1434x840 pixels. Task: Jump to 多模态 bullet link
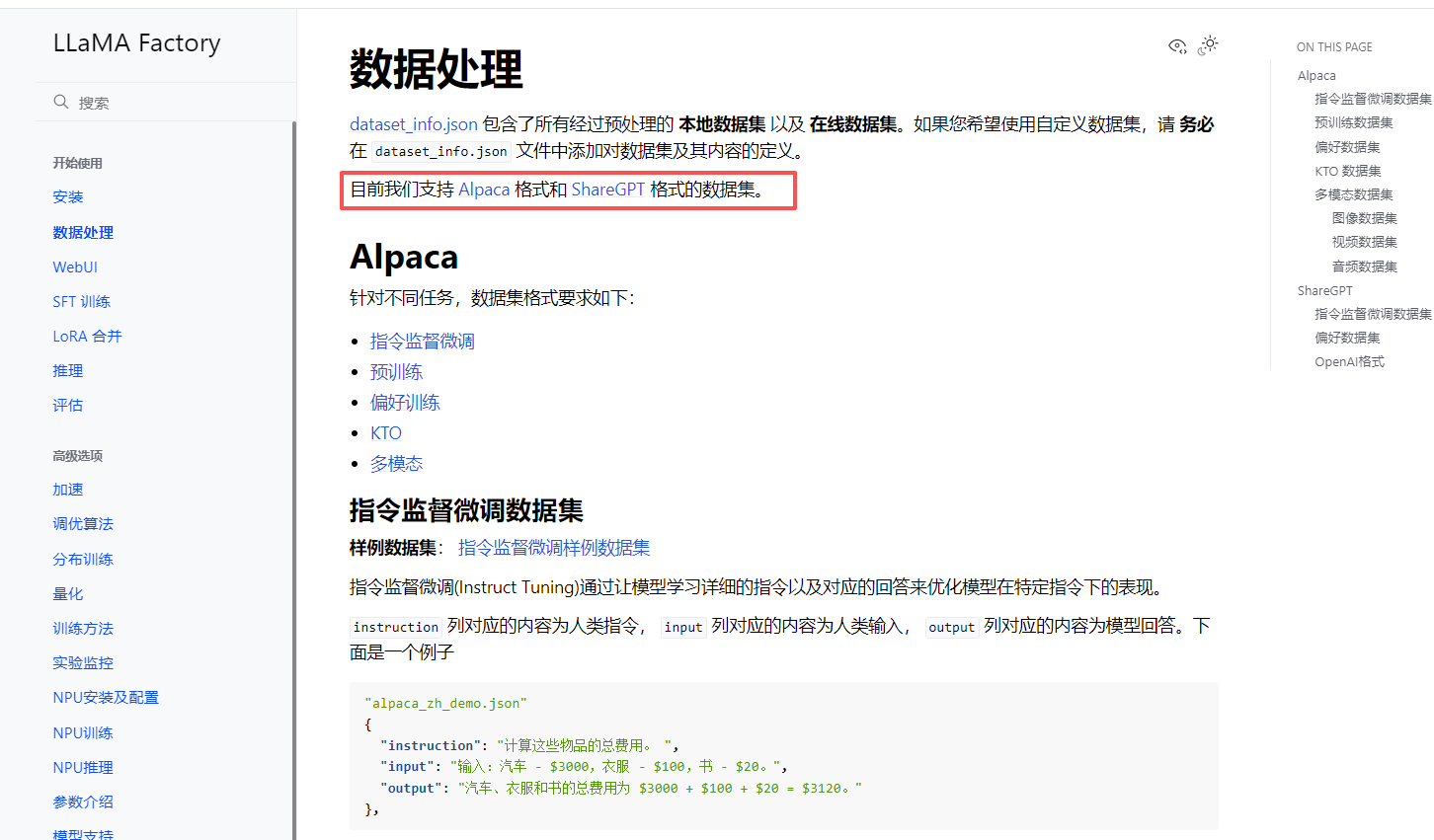(x=396, y=464)
